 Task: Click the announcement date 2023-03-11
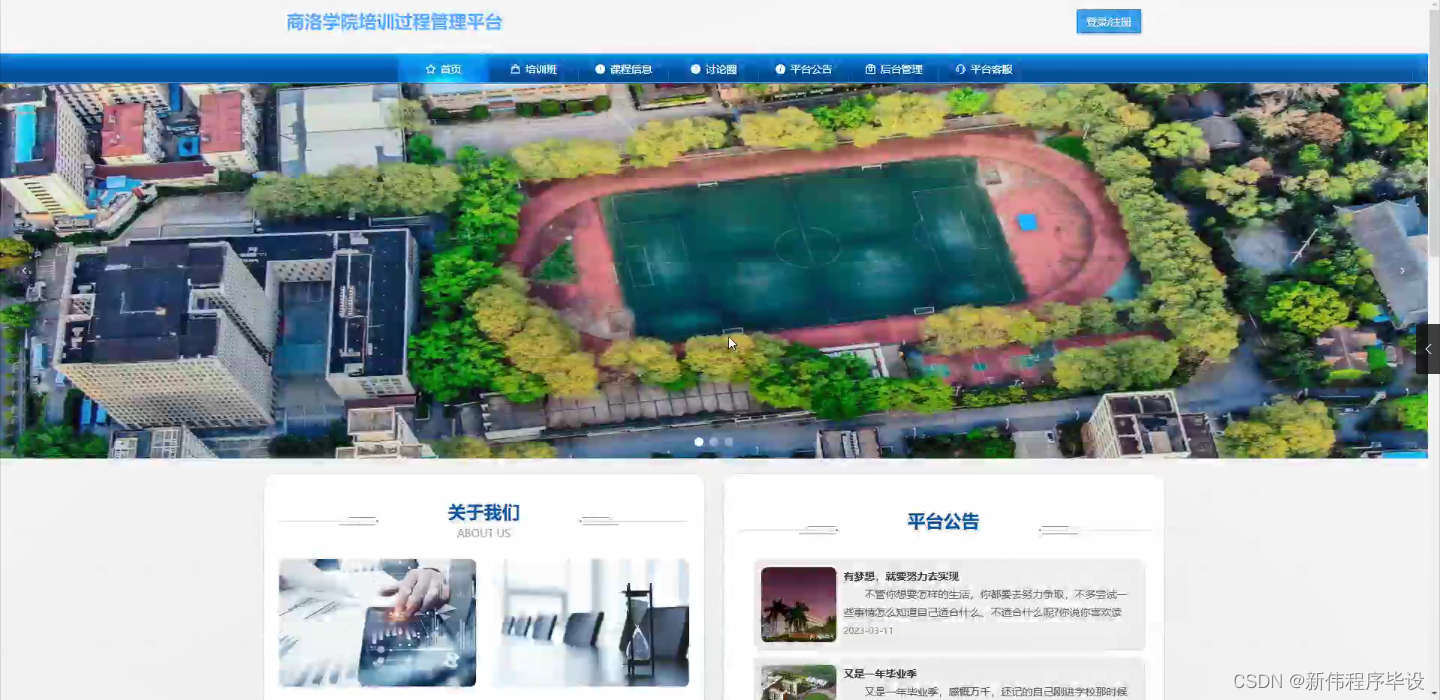click(868, 631)
